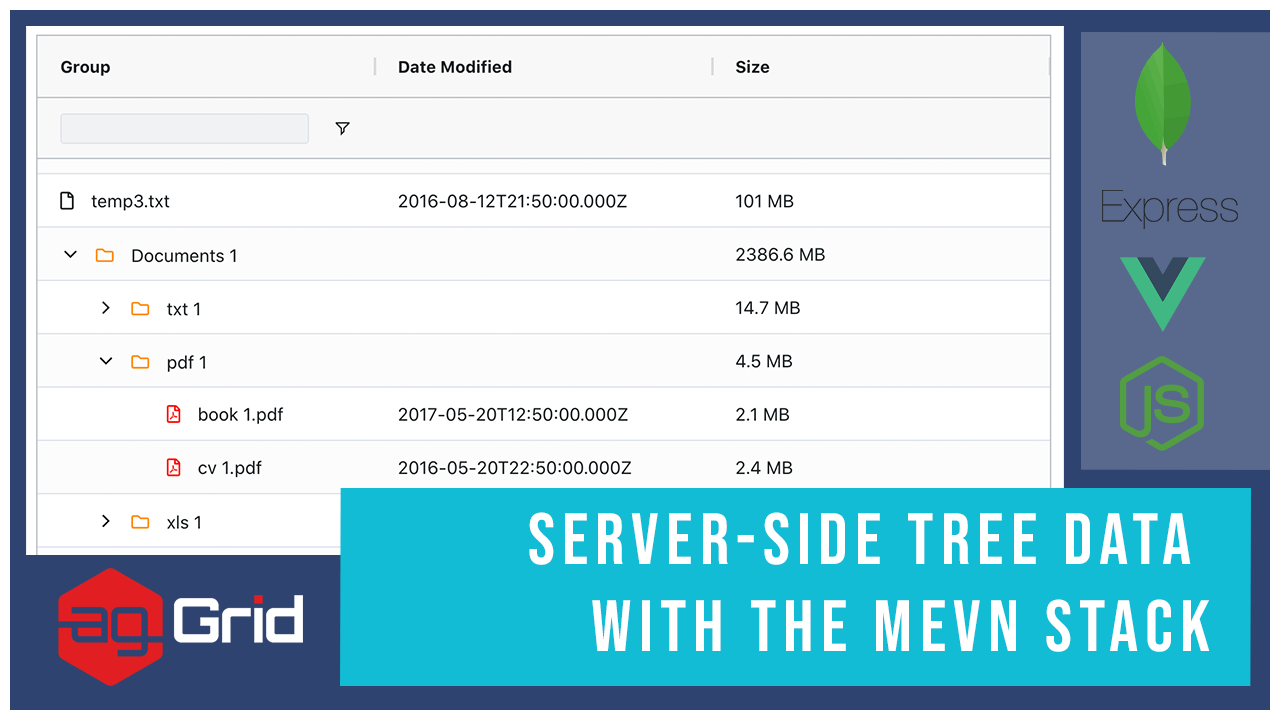1280x720 pixels.
Task: Expand the txt 1 folder
Action: 106,308
